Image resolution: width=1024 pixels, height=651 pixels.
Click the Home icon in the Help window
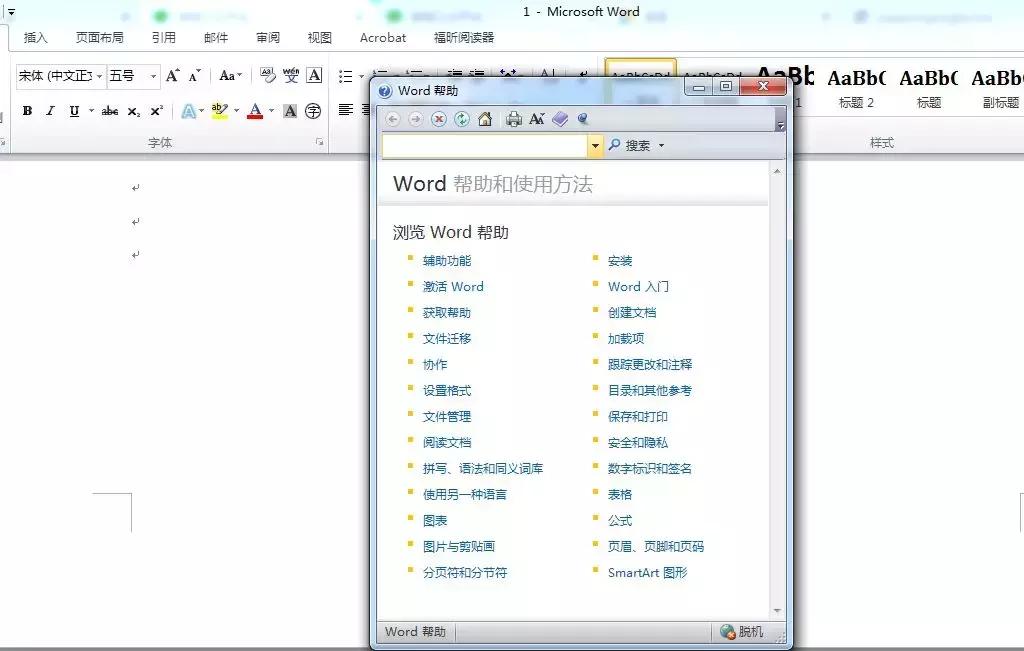coord(484,119)
